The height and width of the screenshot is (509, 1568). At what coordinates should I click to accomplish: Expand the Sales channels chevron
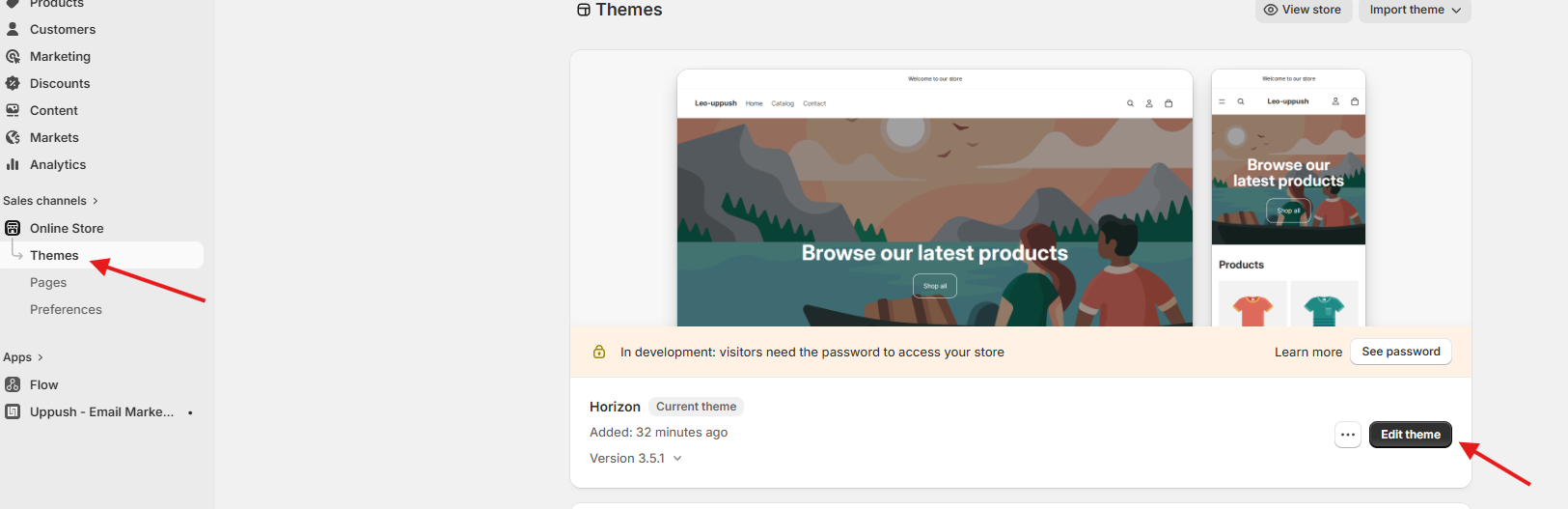[96, 201]
